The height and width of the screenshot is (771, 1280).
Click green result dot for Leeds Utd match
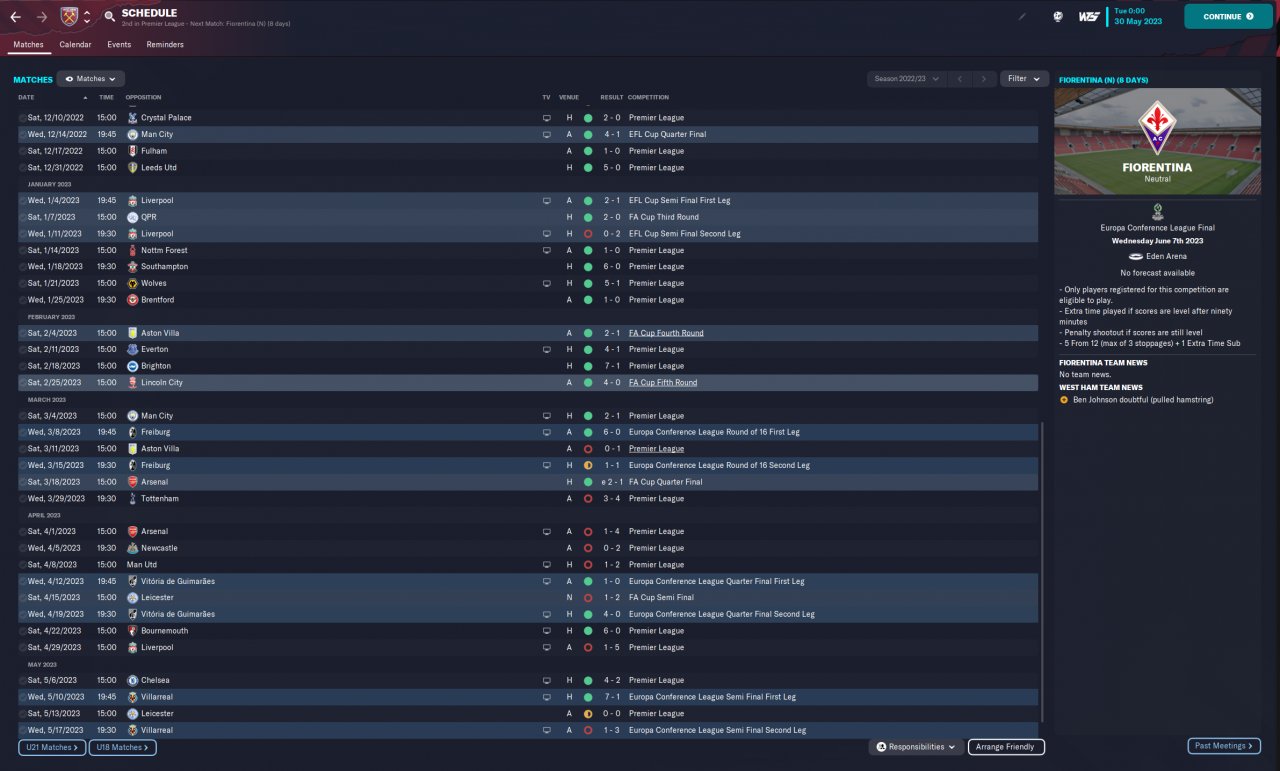pos(588,167)
